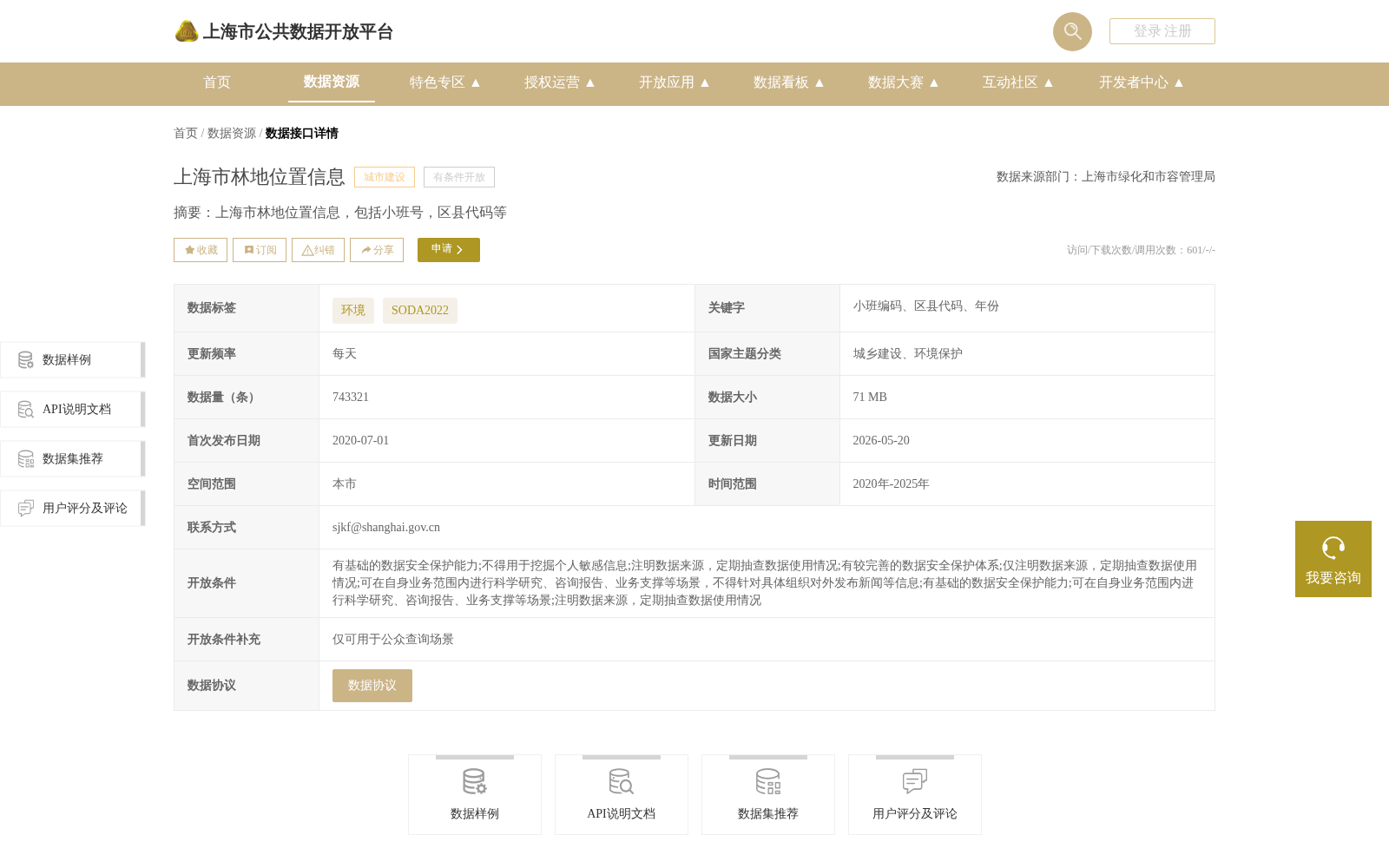Click database gear icon in bottom 数据样例 card
The image size is (1389, 868).
(x=475, y=781)
